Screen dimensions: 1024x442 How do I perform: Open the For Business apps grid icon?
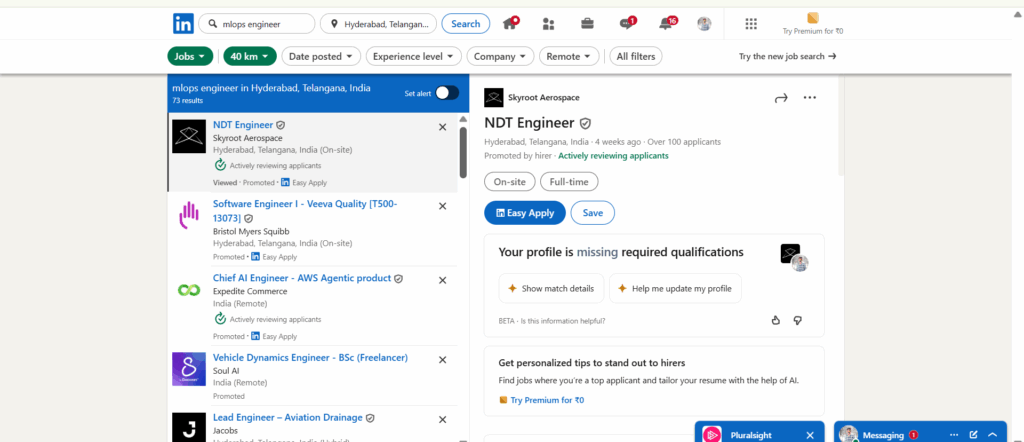click(752, 23)
